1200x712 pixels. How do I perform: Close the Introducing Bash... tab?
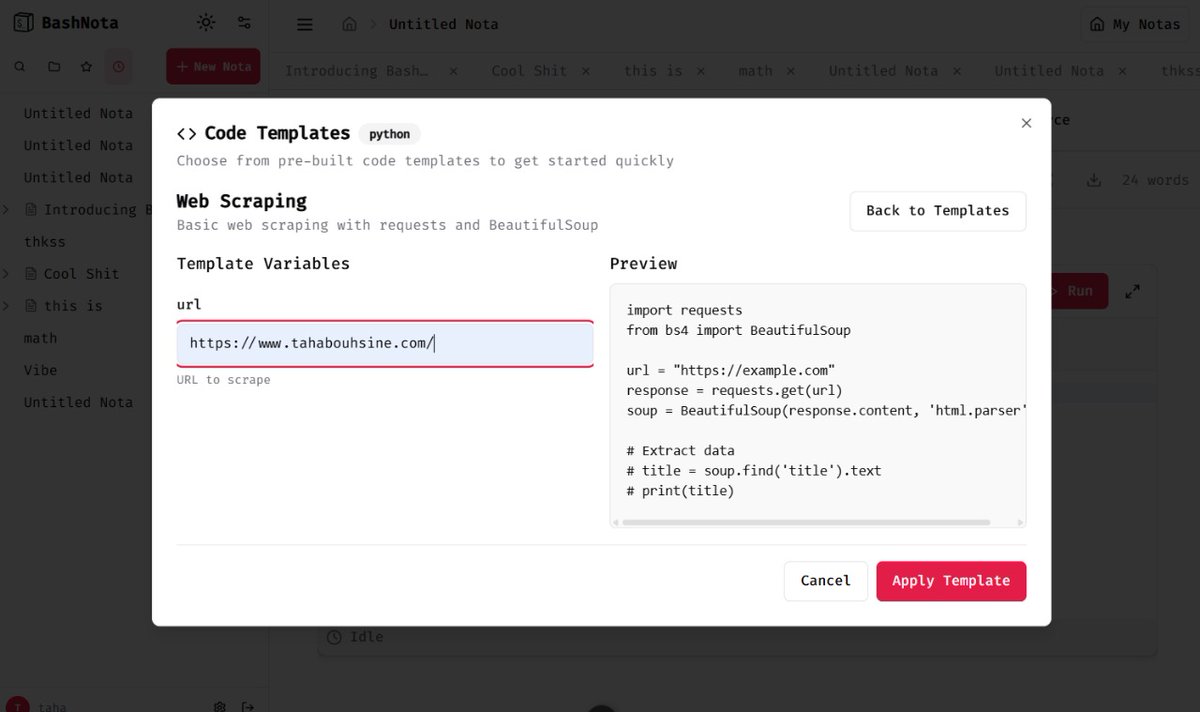tap(453, 71)
